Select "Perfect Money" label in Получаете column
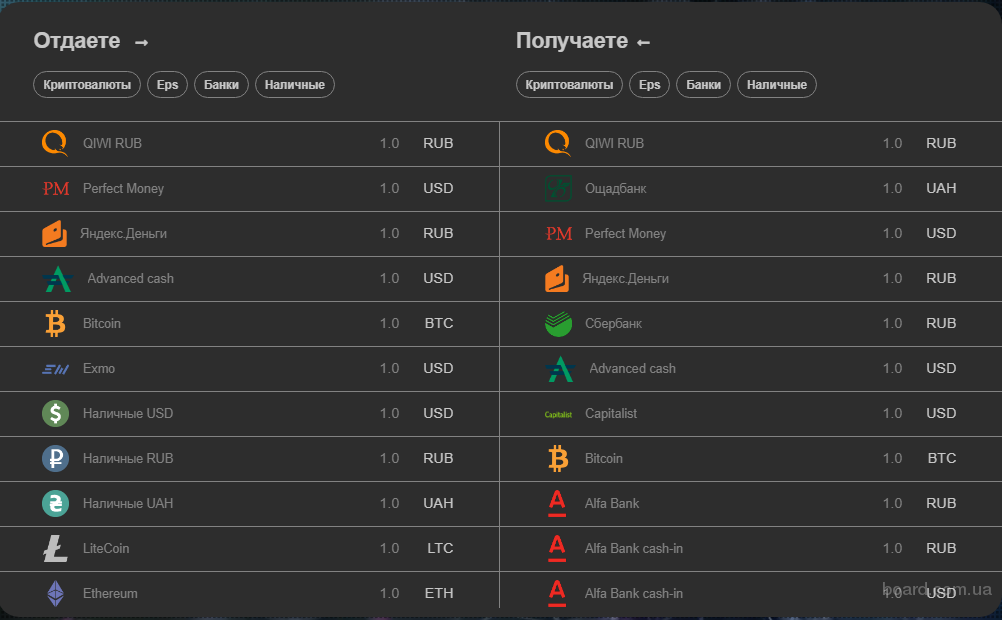 point(626,233)
